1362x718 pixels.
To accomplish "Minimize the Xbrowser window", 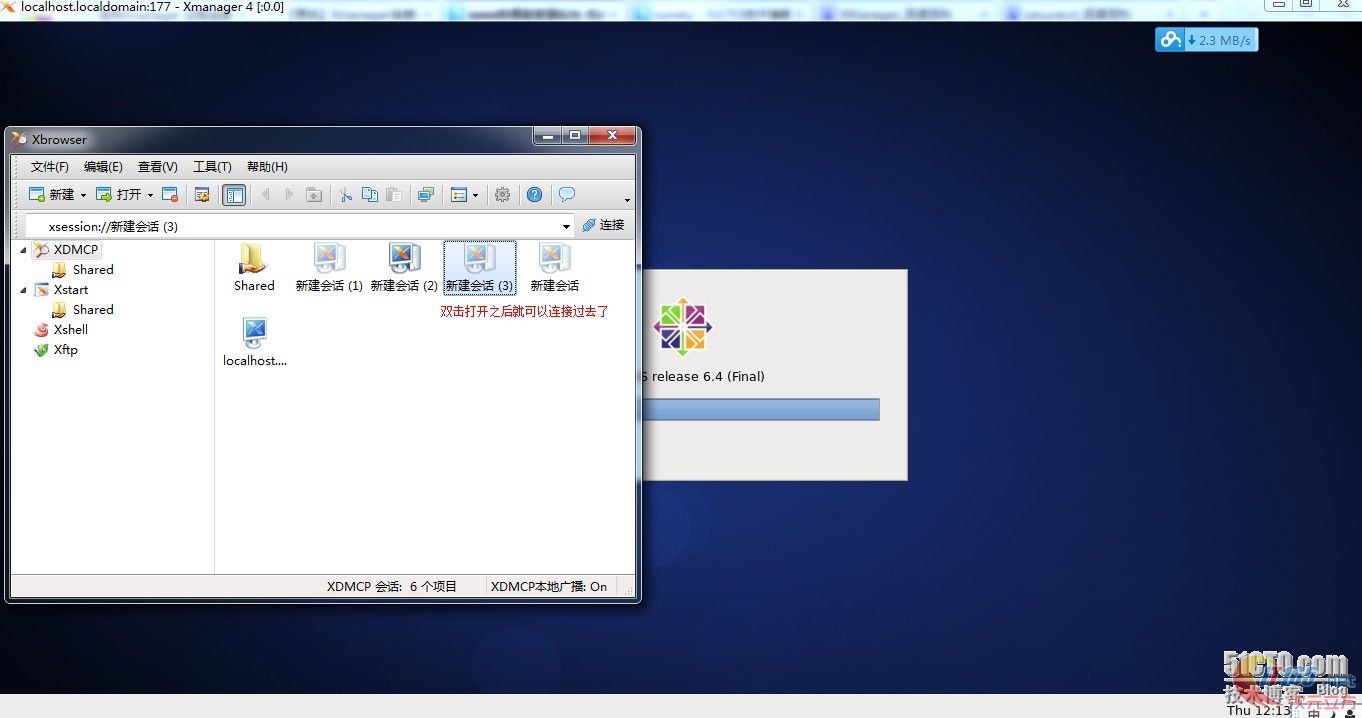I will point(547,135).
